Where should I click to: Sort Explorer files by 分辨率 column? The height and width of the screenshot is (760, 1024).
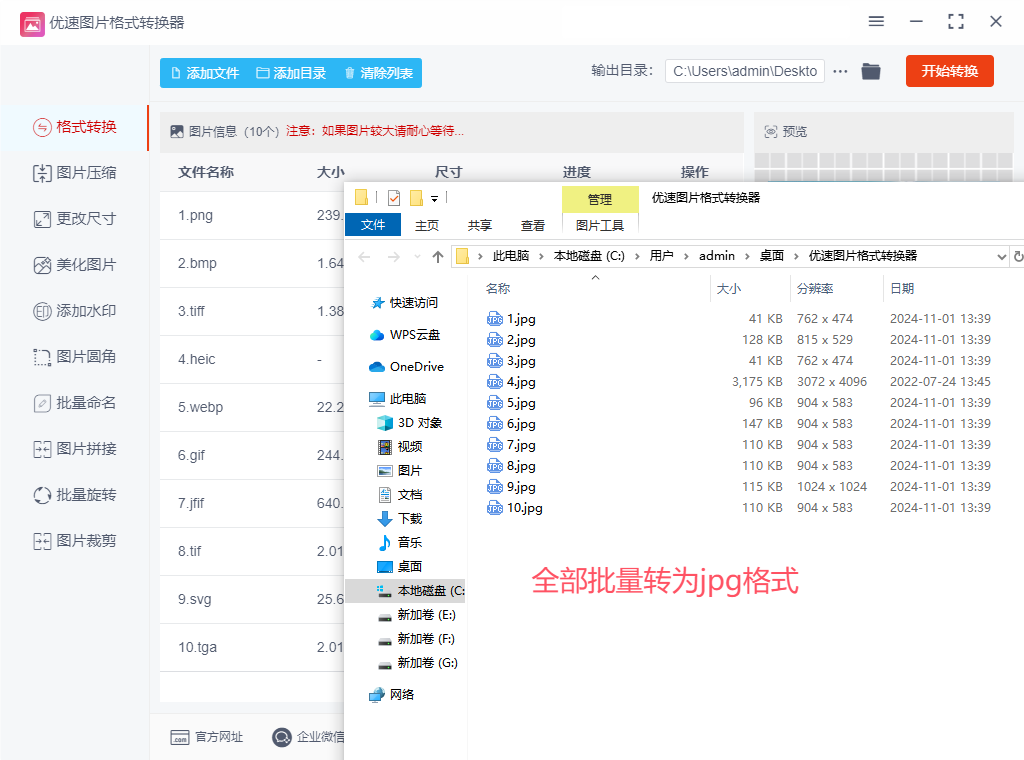815,289
